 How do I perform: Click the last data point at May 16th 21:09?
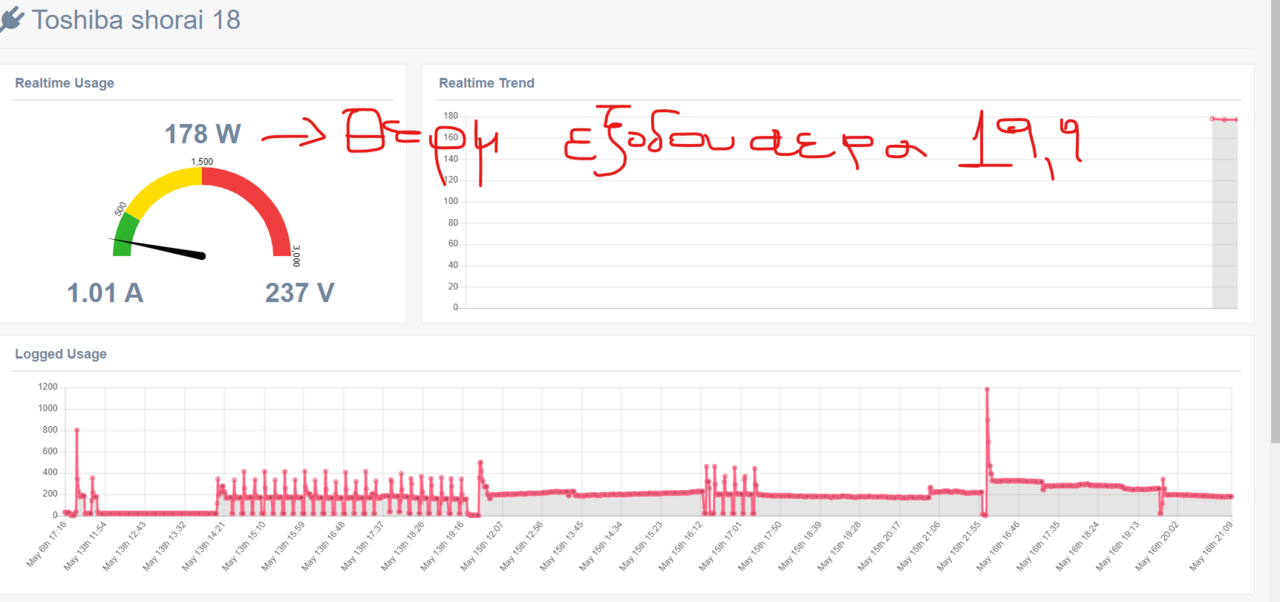coord(1231,496)
